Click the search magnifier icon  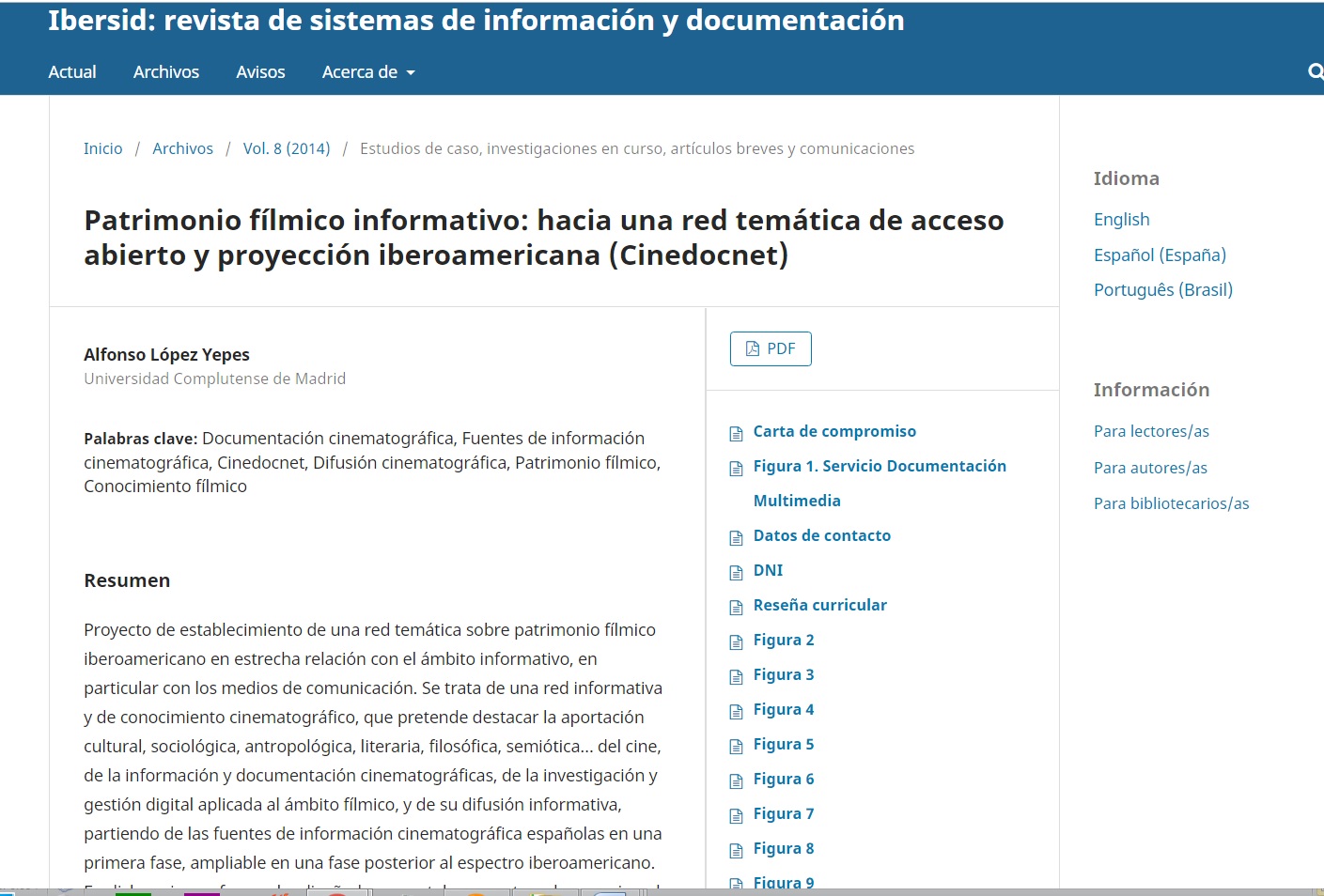[1316, 71]
